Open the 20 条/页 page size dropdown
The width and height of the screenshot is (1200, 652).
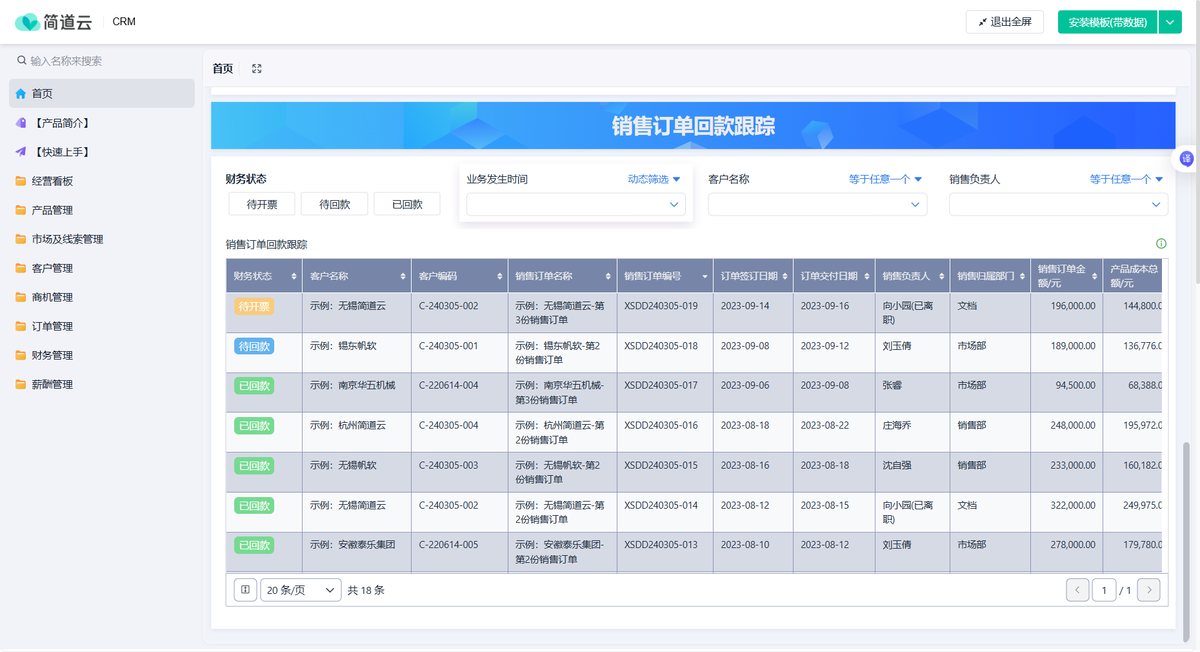pyautogui.click(x=301, y=590)
